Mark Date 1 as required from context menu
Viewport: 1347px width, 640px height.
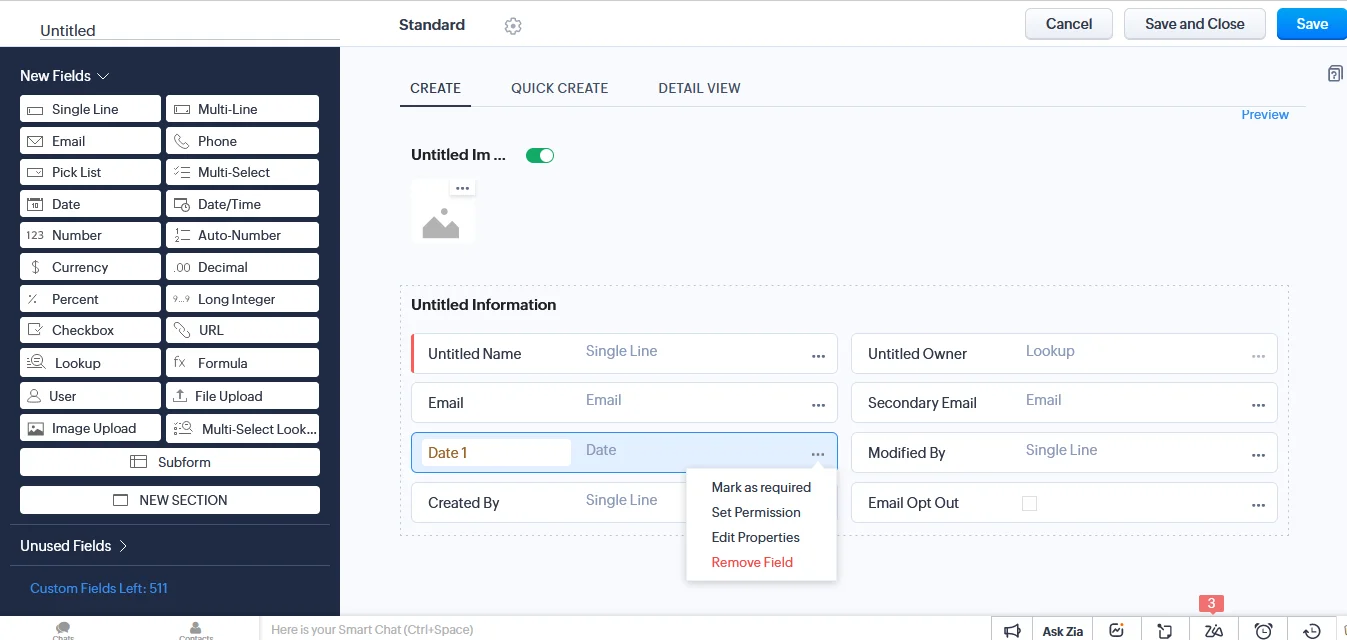(x=760, y=487)
